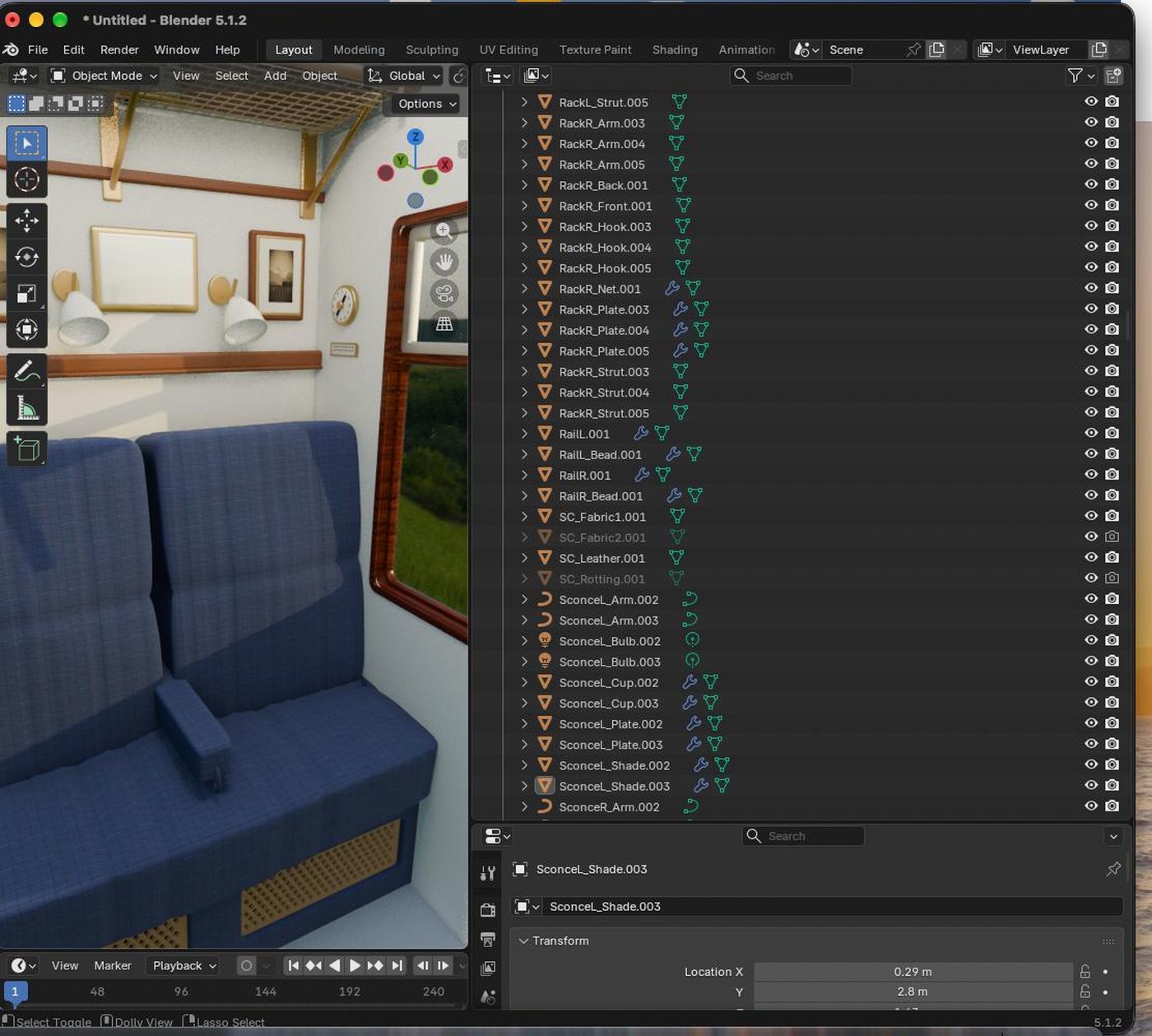
Task: Hide Sconcel_Bulb.002 with its eye icon
Action: [1091, 641]
